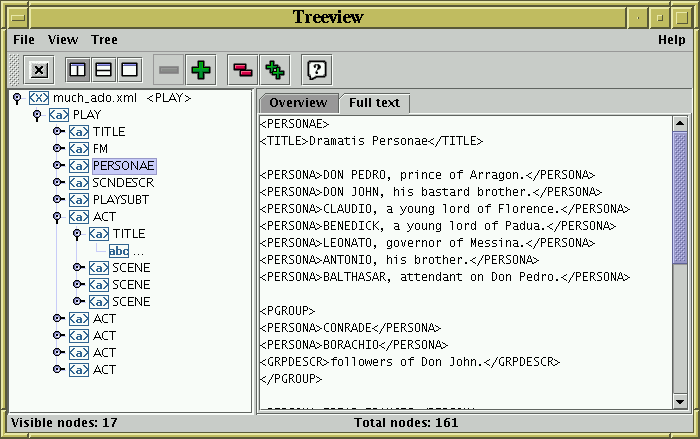Click the close (X) toolbar icon
Screen dimensions: 700x439
(x=39, y=70)
